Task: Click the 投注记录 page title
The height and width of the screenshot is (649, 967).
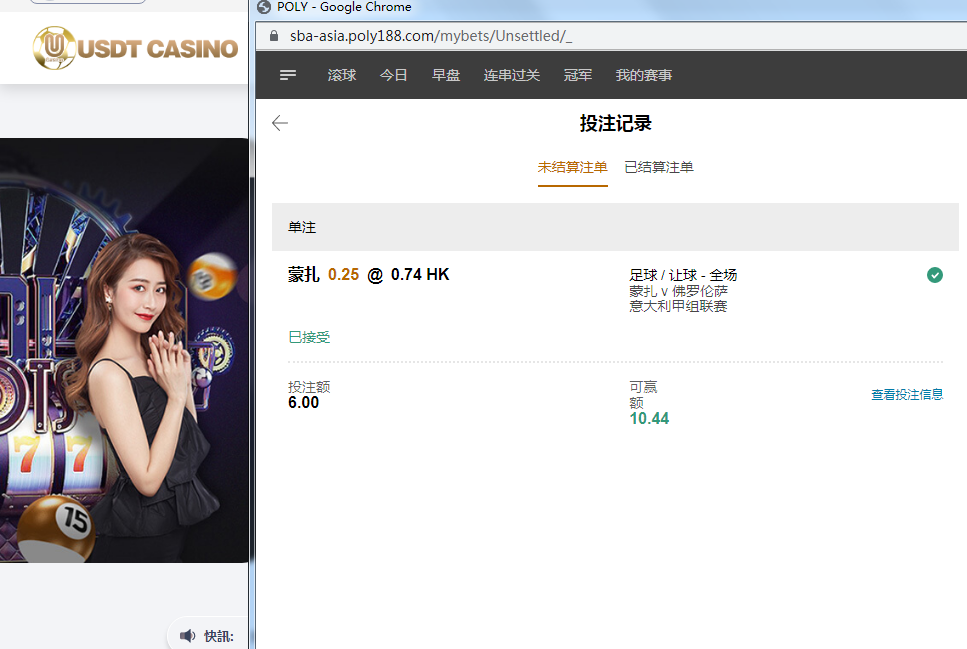Action: [x=615, y=123]
